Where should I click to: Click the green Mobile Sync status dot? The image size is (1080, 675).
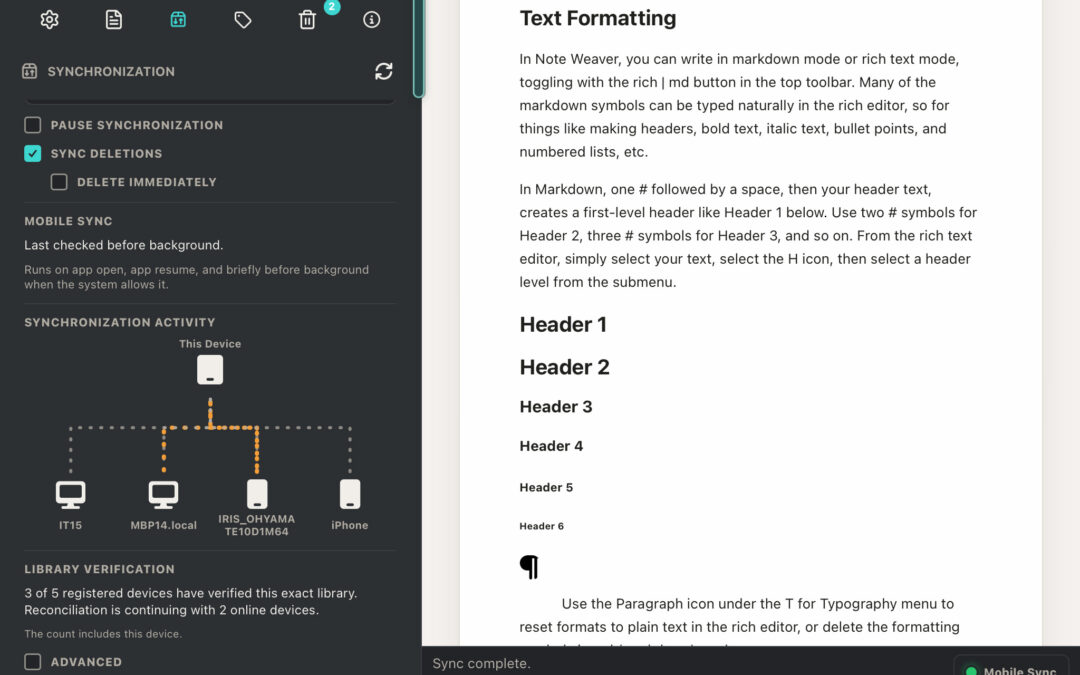pos(971,671)
